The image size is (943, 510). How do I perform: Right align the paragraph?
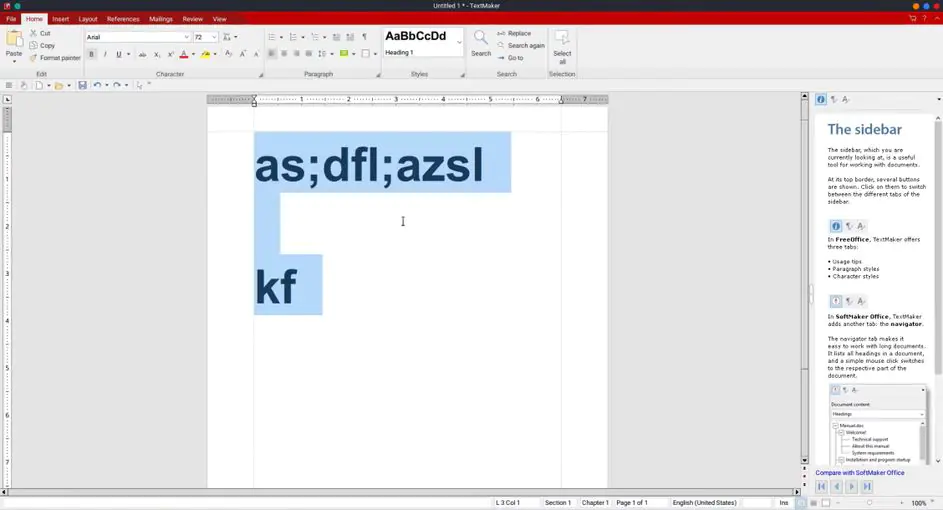tap(296, 54)
